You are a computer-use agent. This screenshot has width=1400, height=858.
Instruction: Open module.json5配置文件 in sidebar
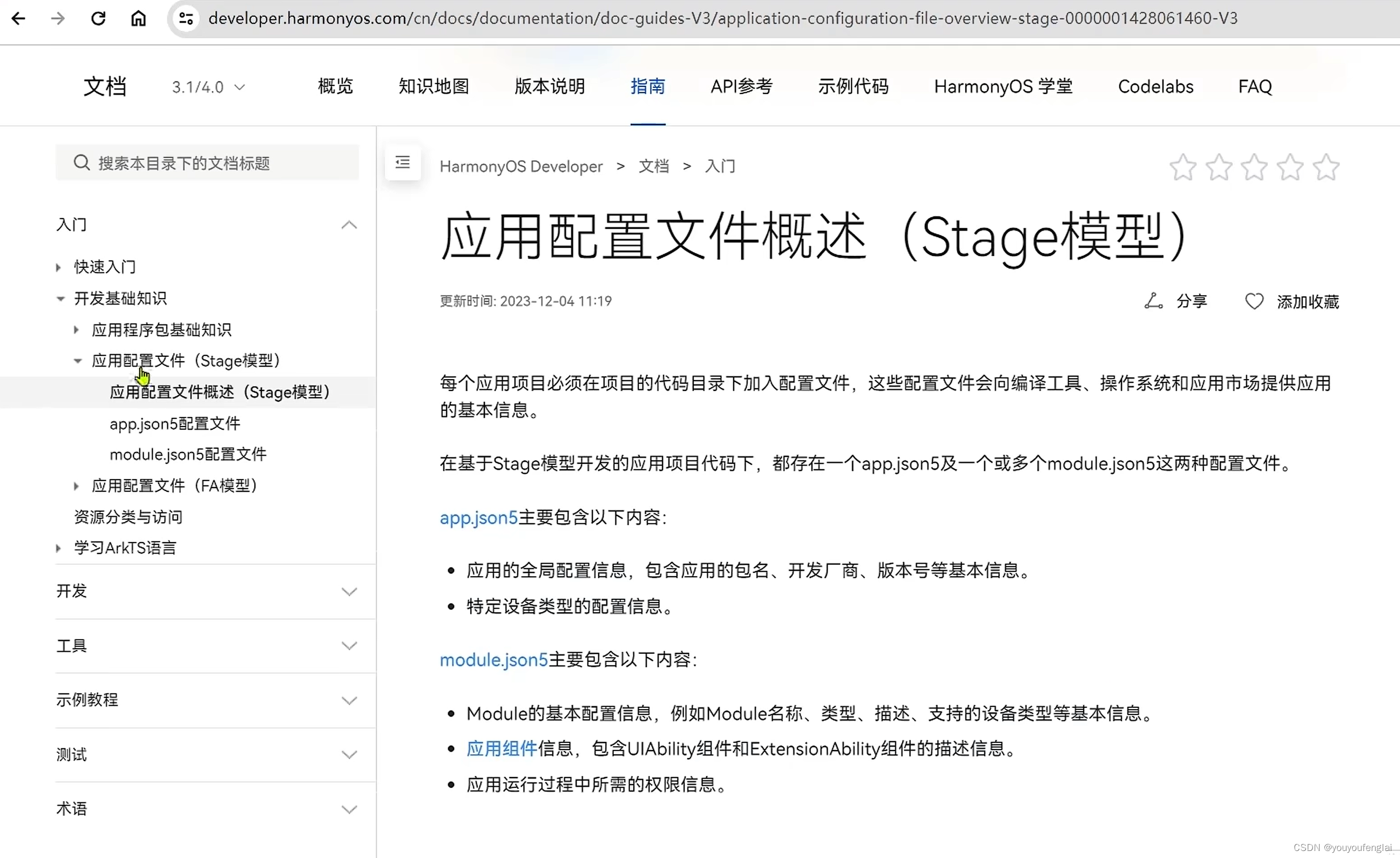click(188, 455)
